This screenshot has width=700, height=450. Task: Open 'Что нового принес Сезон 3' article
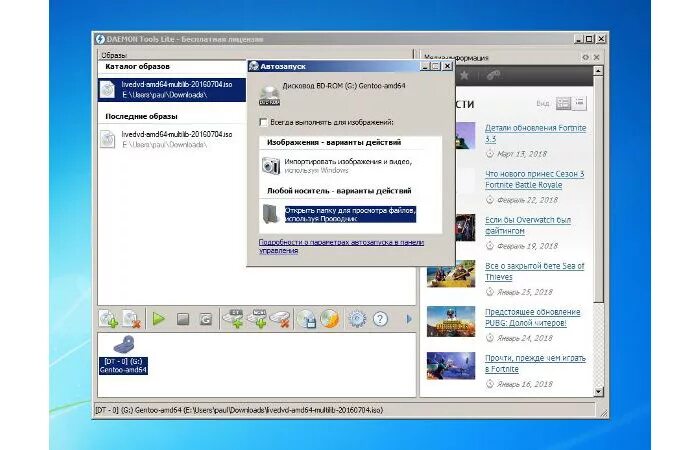[x=534, y=179]
